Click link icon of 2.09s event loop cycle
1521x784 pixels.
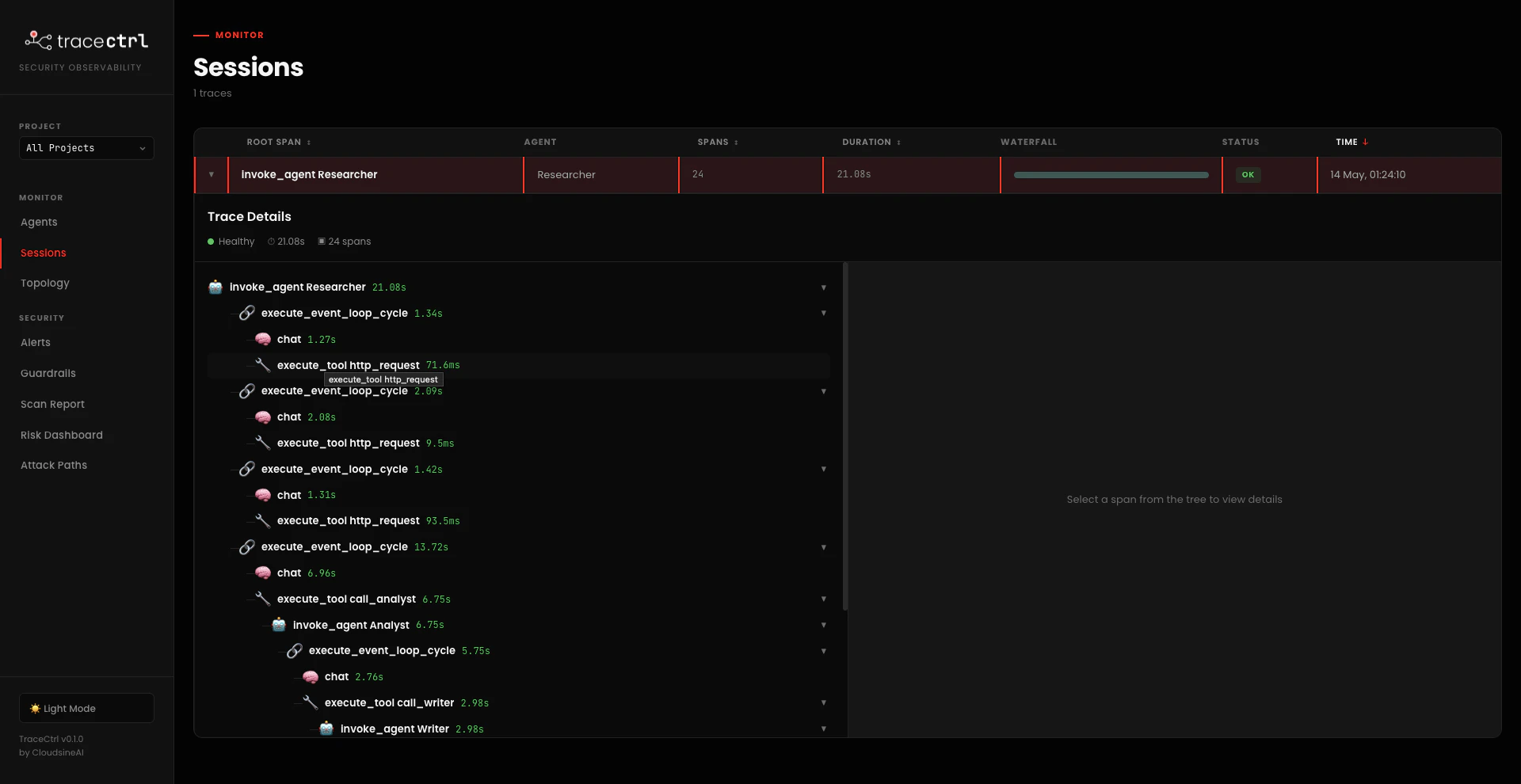click(x=247, y=391)
